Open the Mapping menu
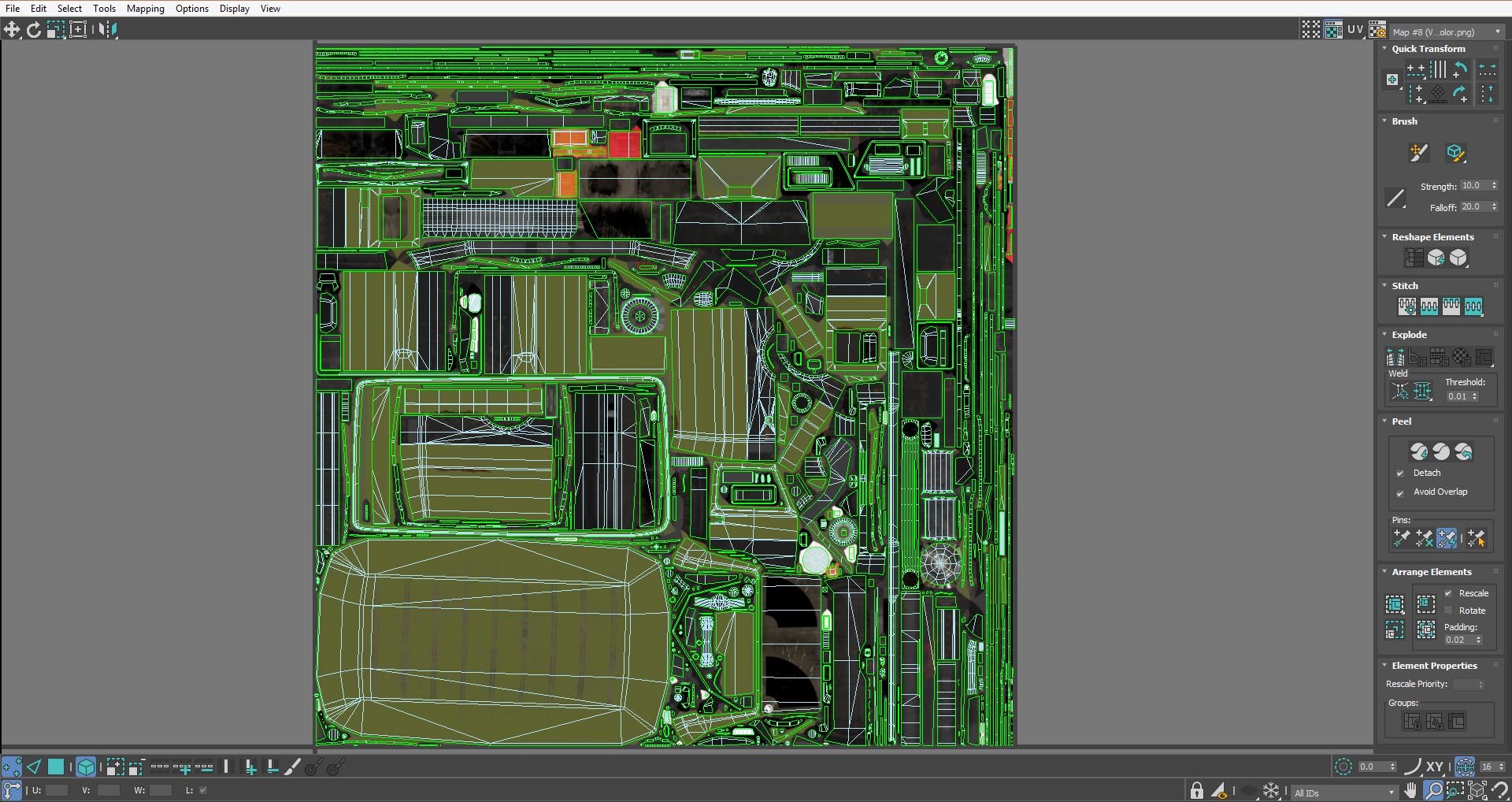 pos(146,9)
